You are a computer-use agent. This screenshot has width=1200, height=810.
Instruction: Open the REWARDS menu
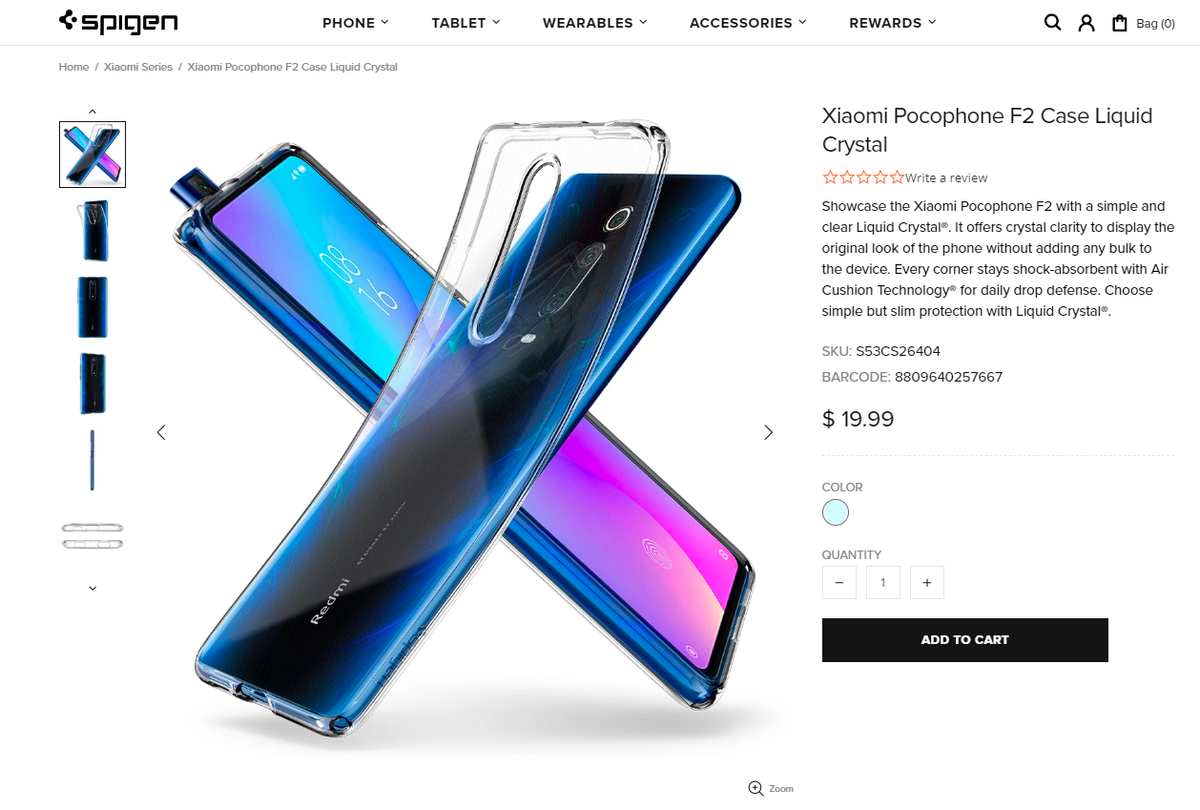coord(893,22)
